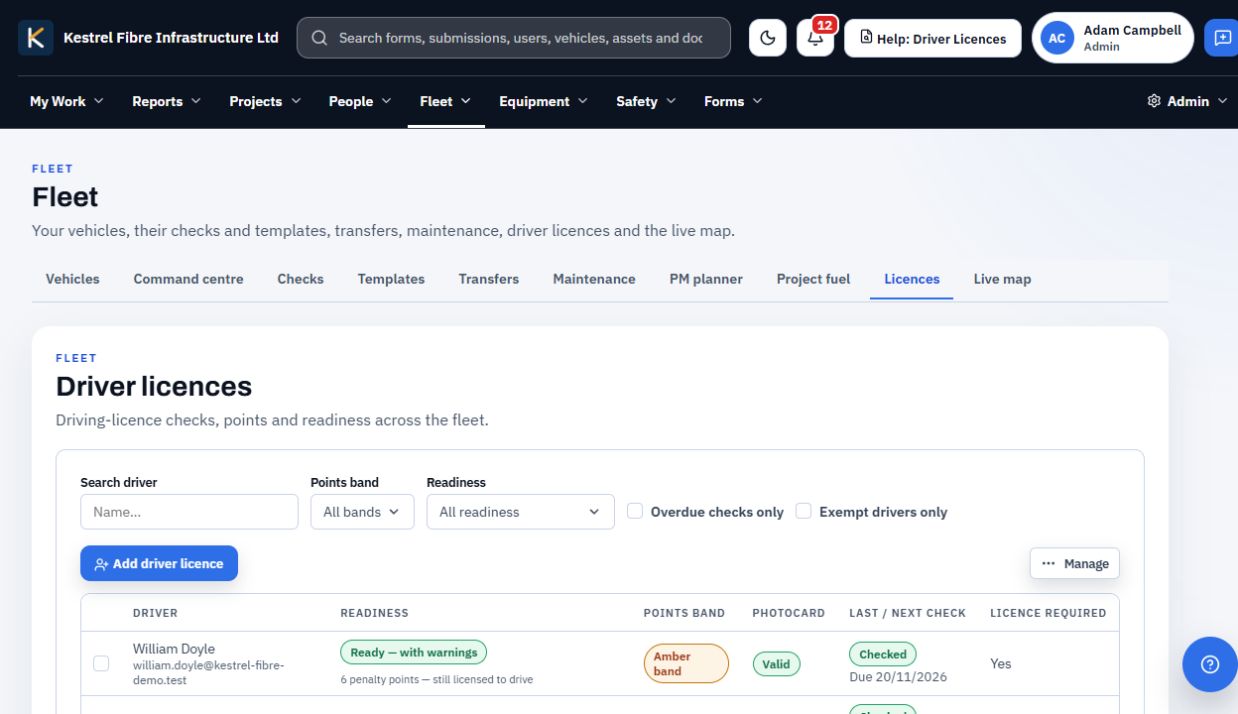
Task: Click the Kestrel K logo icon
Action: click(x=36, y=38)
